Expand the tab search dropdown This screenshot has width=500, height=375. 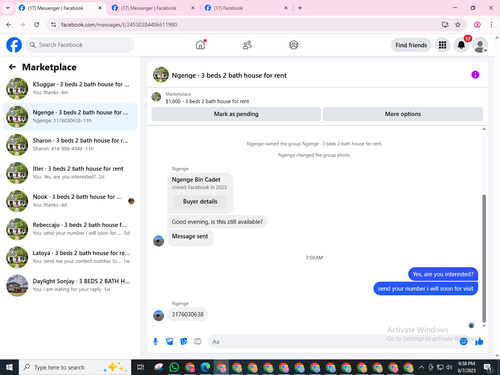pos(8,8)
